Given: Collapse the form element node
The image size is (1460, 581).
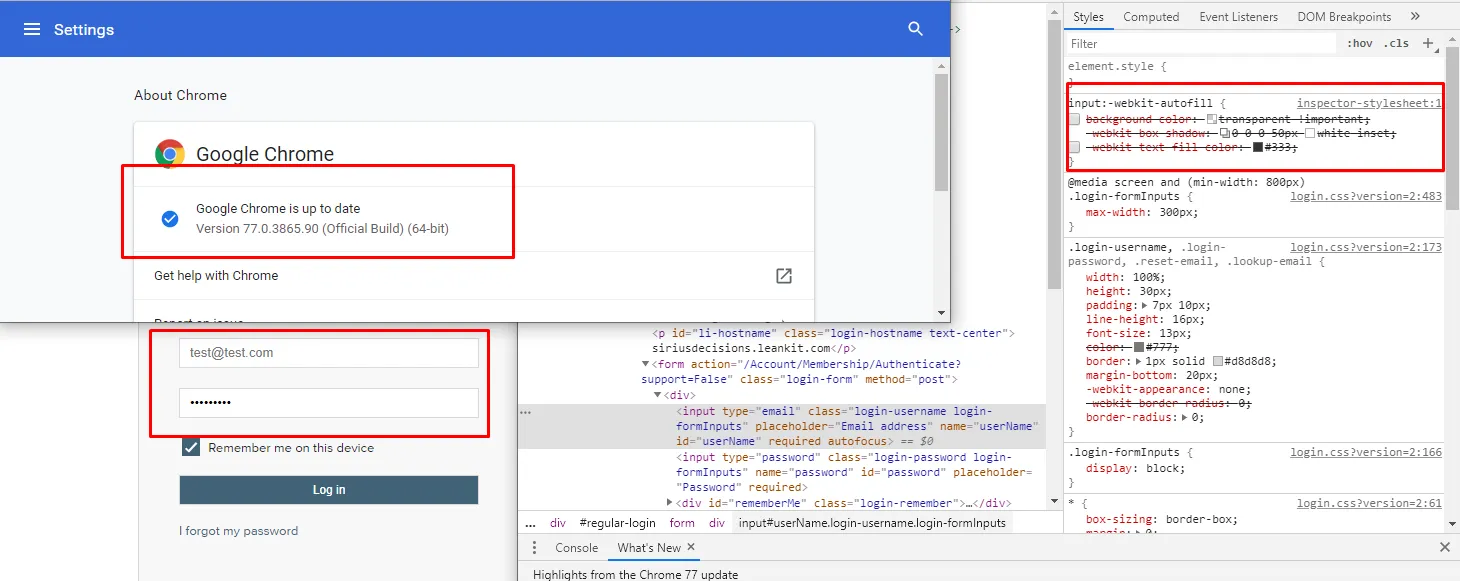Looking at the screenshot, I should pyautogui.click(x=645, y=364).
